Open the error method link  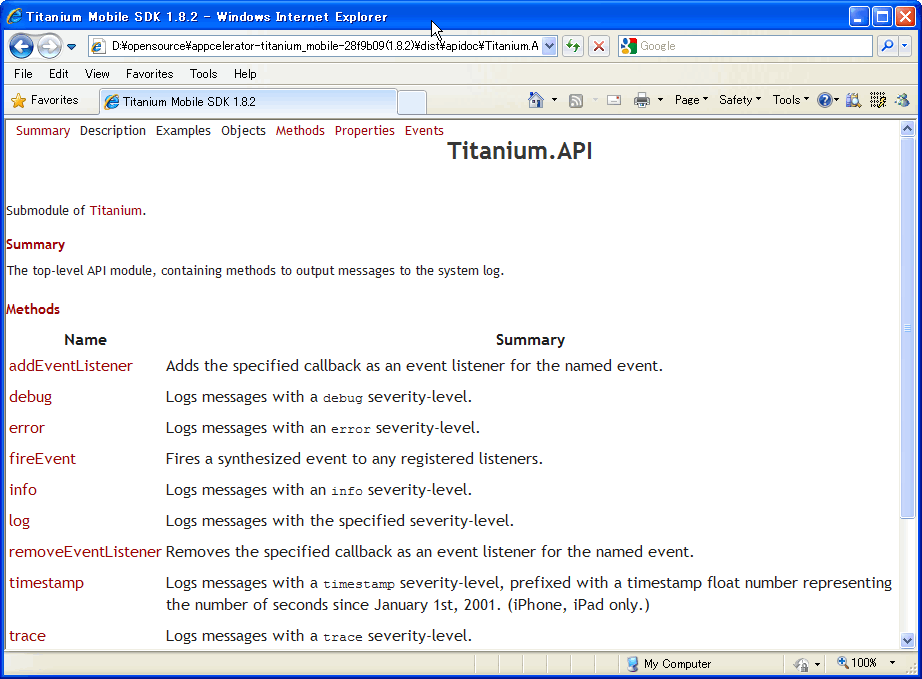tap(27, 428)
